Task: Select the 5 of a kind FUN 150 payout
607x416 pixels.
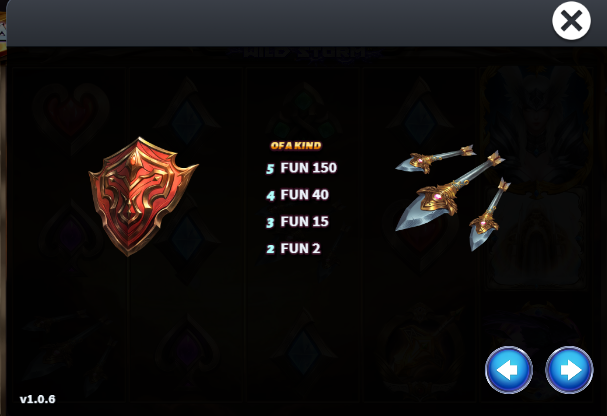Action: [x=302, y=168]
